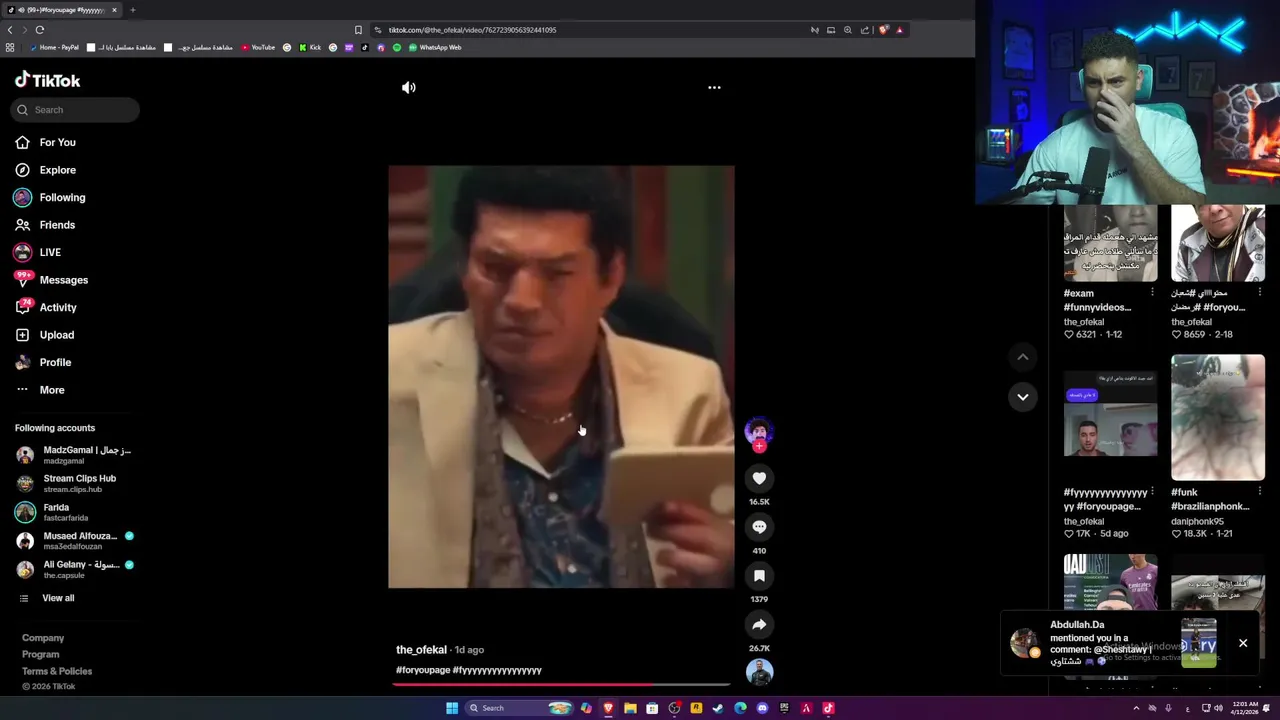Open the Profile page
The image size is (1280, 720).
[43, 362]
